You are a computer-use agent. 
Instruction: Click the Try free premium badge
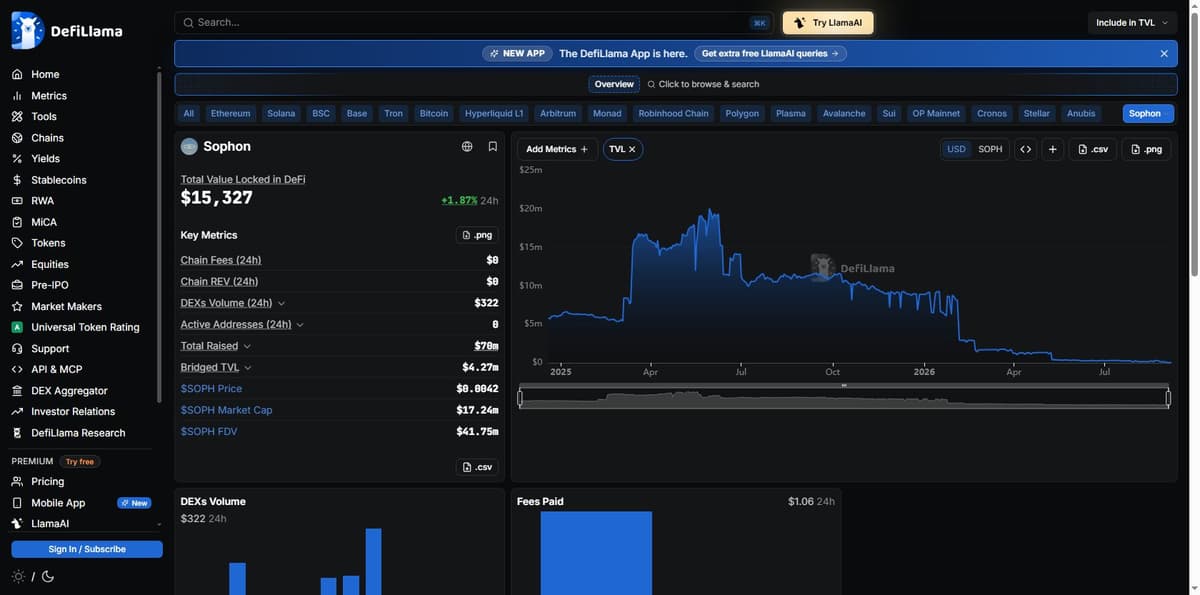pos(80,462)
